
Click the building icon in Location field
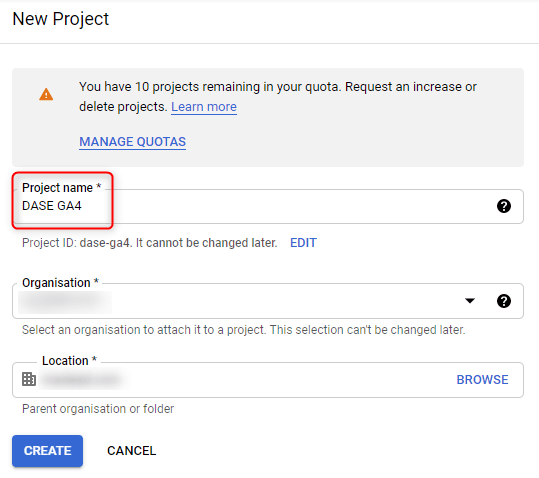pos(29,379)
